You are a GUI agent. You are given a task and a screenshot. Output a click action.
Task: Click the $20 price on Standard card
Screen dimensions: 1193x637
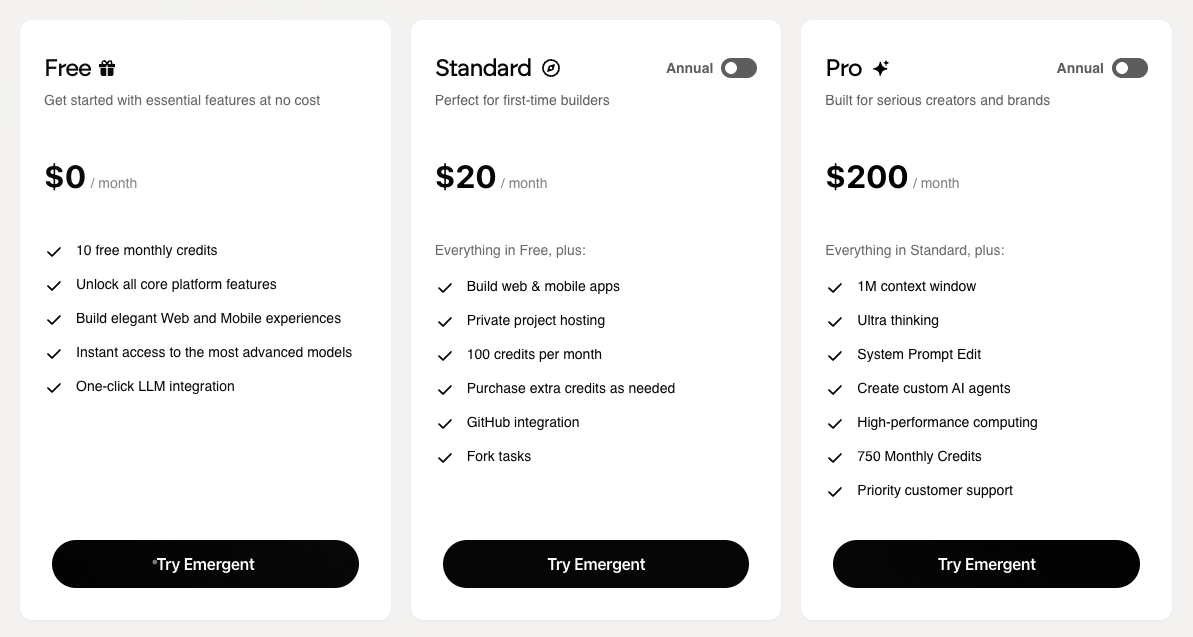(465, 177)
